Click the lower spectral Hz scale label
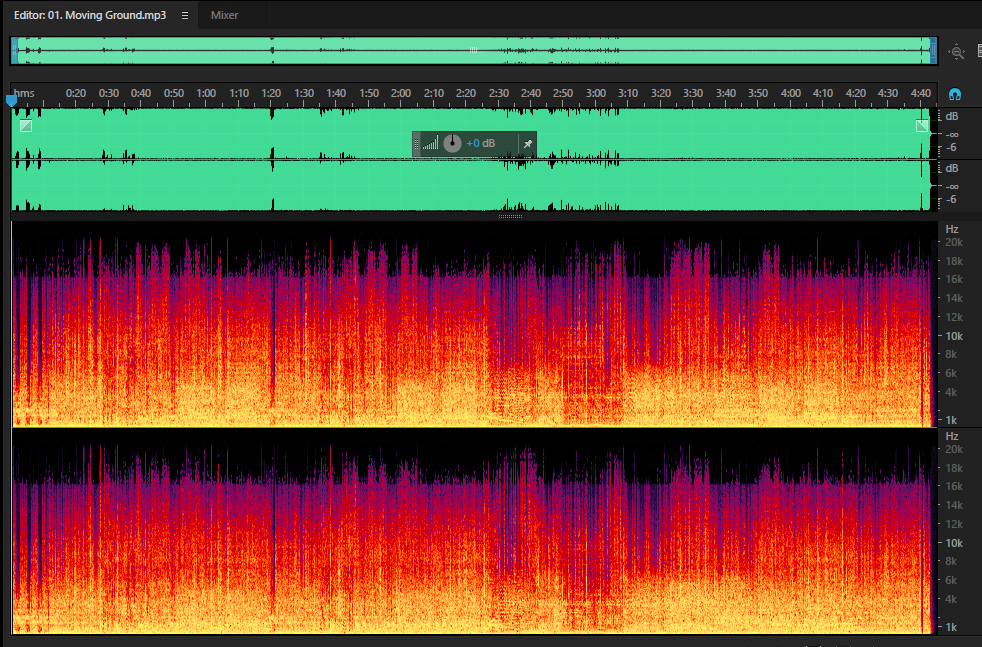The image size is (982, 647). pos(952,436)
